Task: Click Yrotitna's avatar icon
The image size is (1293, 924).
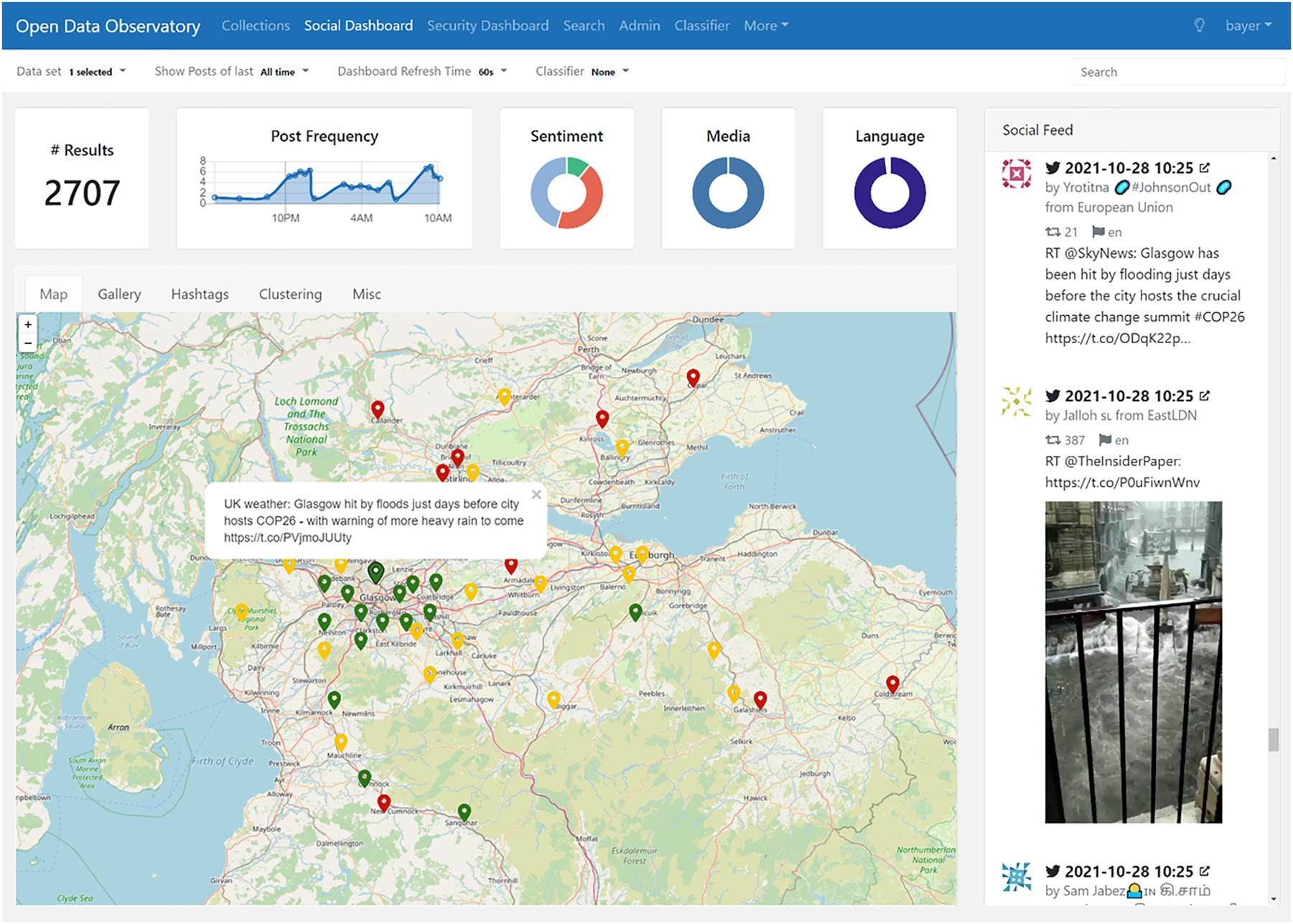Action: [1015, 174]
